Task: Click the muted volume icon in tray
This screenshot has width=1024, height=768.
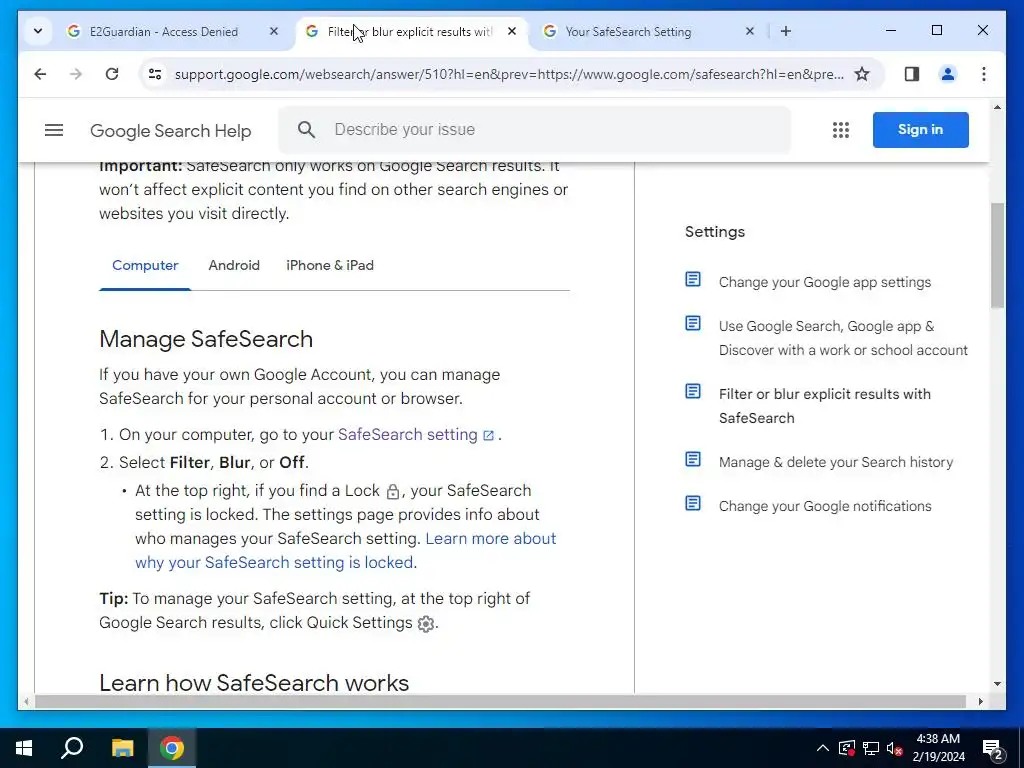Action: (x=895, y=748)
